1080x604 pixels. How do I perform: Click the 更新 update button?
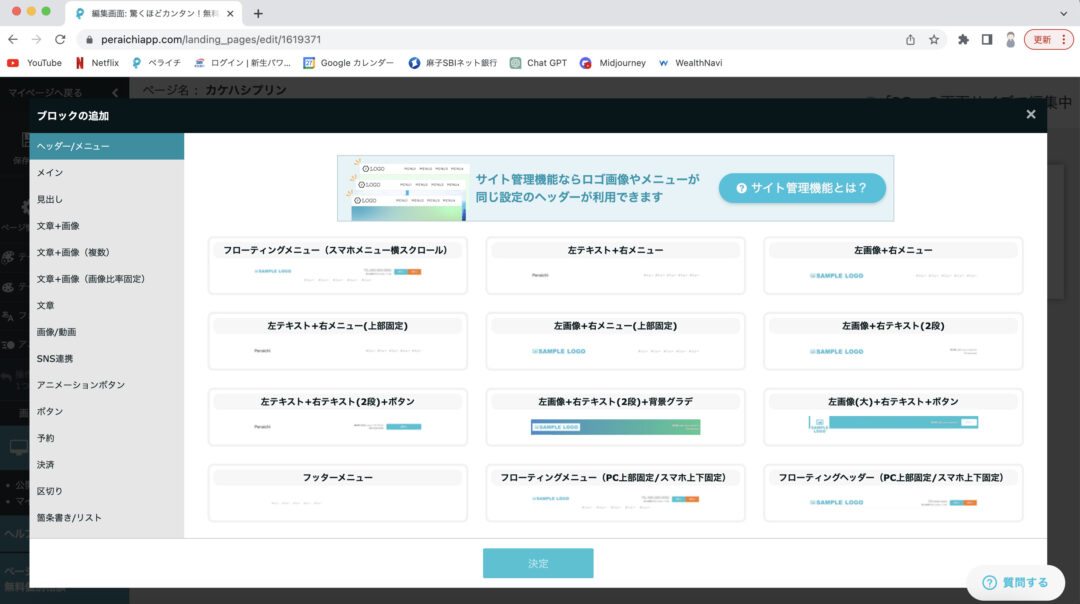point(1048,40)
